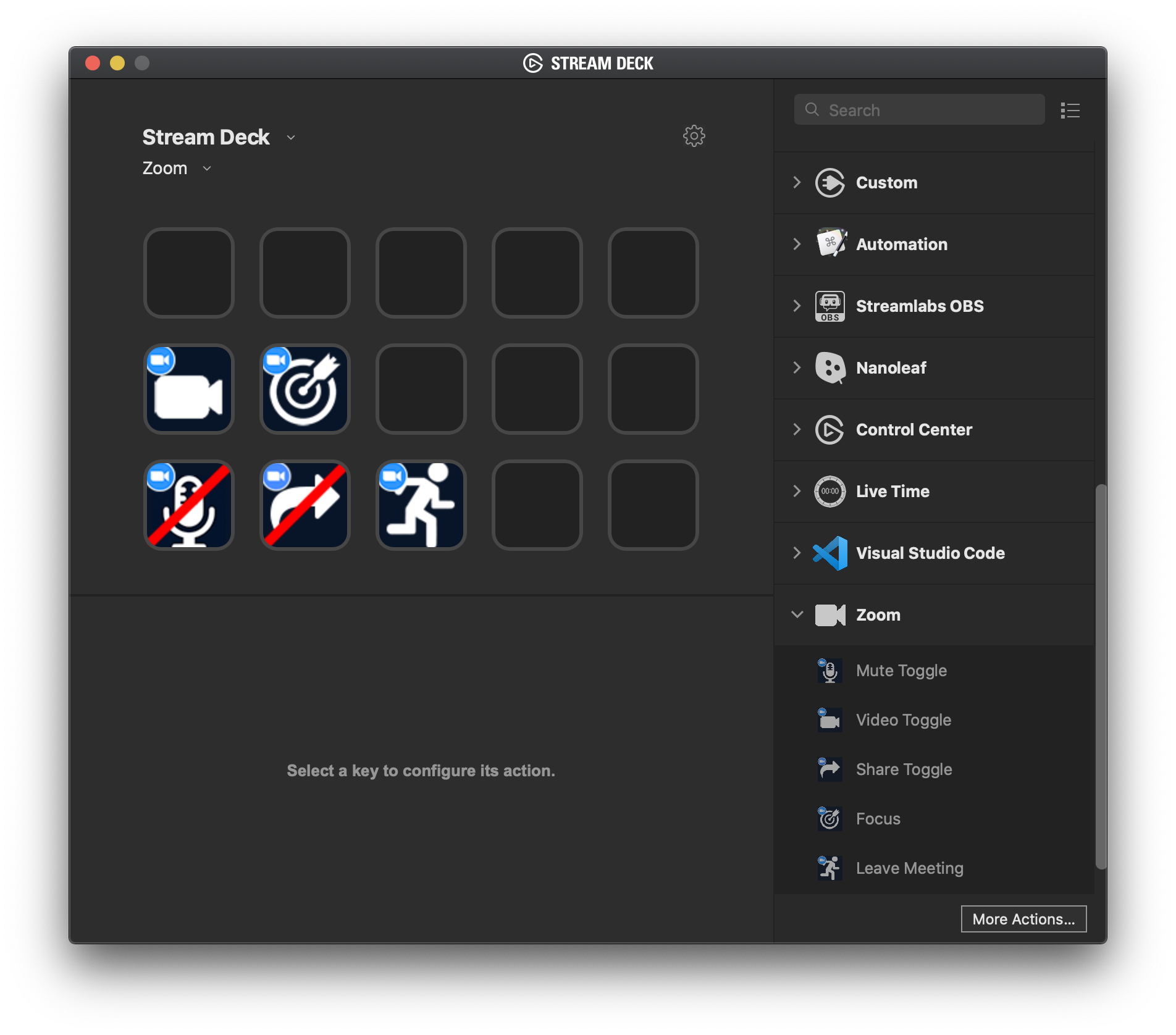1176x1035 pixels.
Task: Open Stream Deck preferences gear
Action: click(x=694, y=136)
